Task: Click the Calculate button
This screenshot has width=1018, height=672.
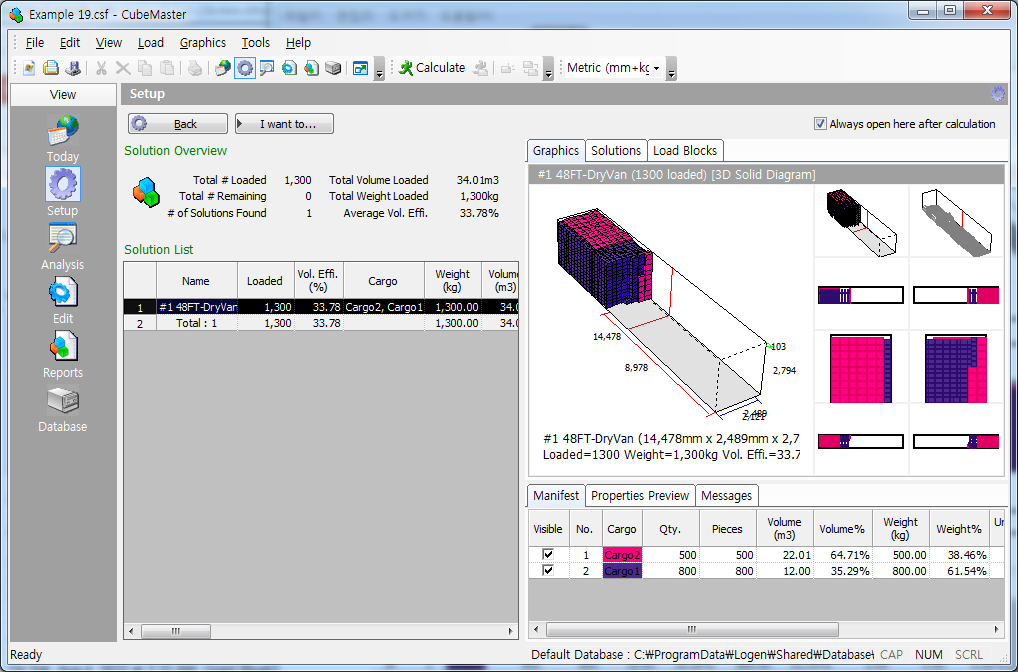Action: pos(434,68)
